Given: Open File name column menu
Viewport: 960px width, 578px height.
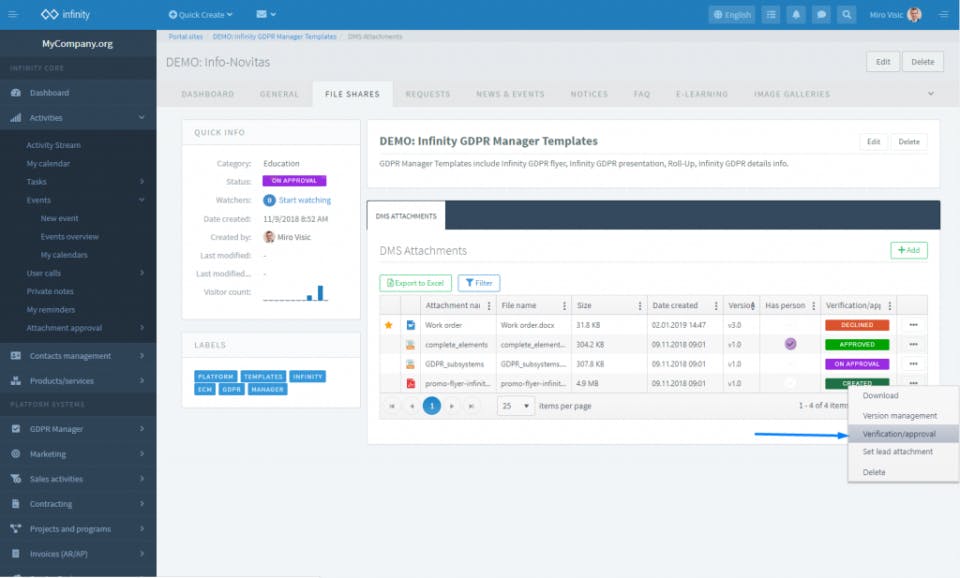Looking at the screenshot, I should click(x=564, y=306).
